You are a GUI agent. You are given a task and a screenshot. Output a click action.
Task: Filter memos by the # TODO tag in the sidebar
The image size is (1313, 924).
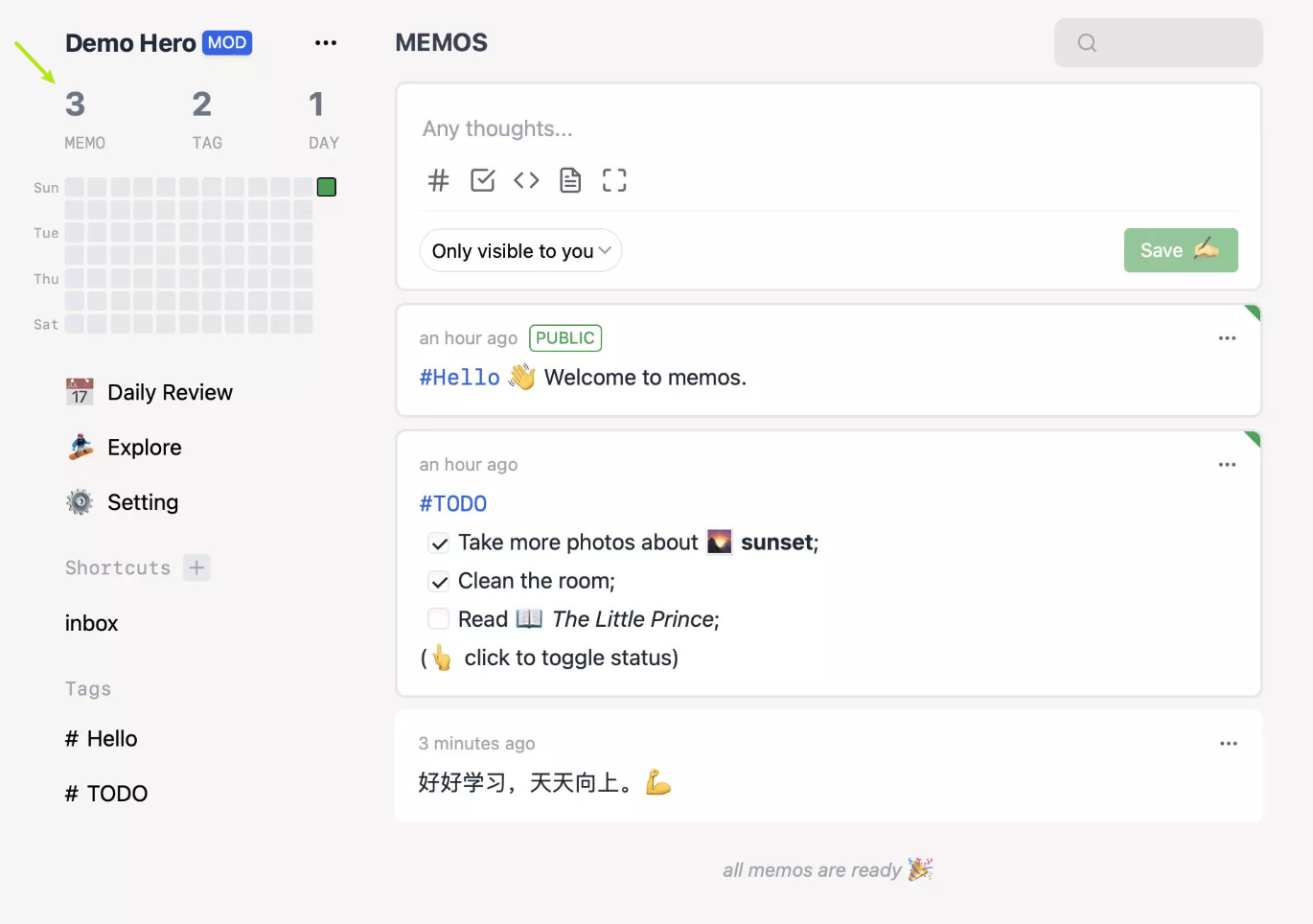106,794
